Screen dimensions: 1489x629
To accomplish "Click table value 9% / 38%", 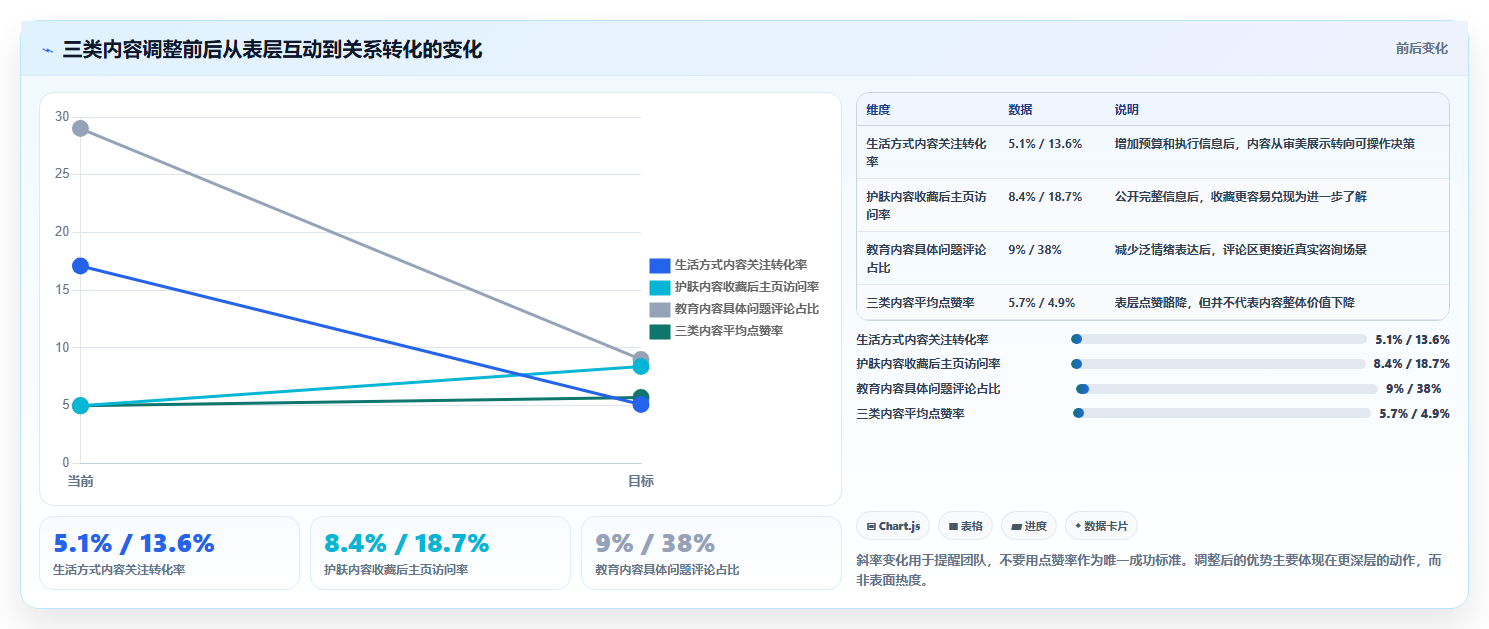I will point(1035,249).
